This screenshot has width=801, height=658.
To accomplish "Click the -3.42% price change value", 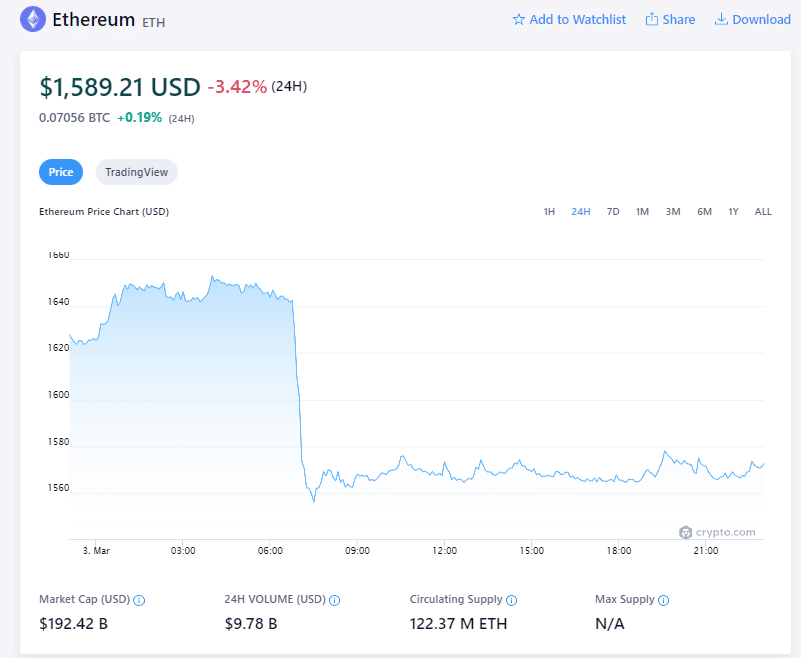I will point(237,87).
